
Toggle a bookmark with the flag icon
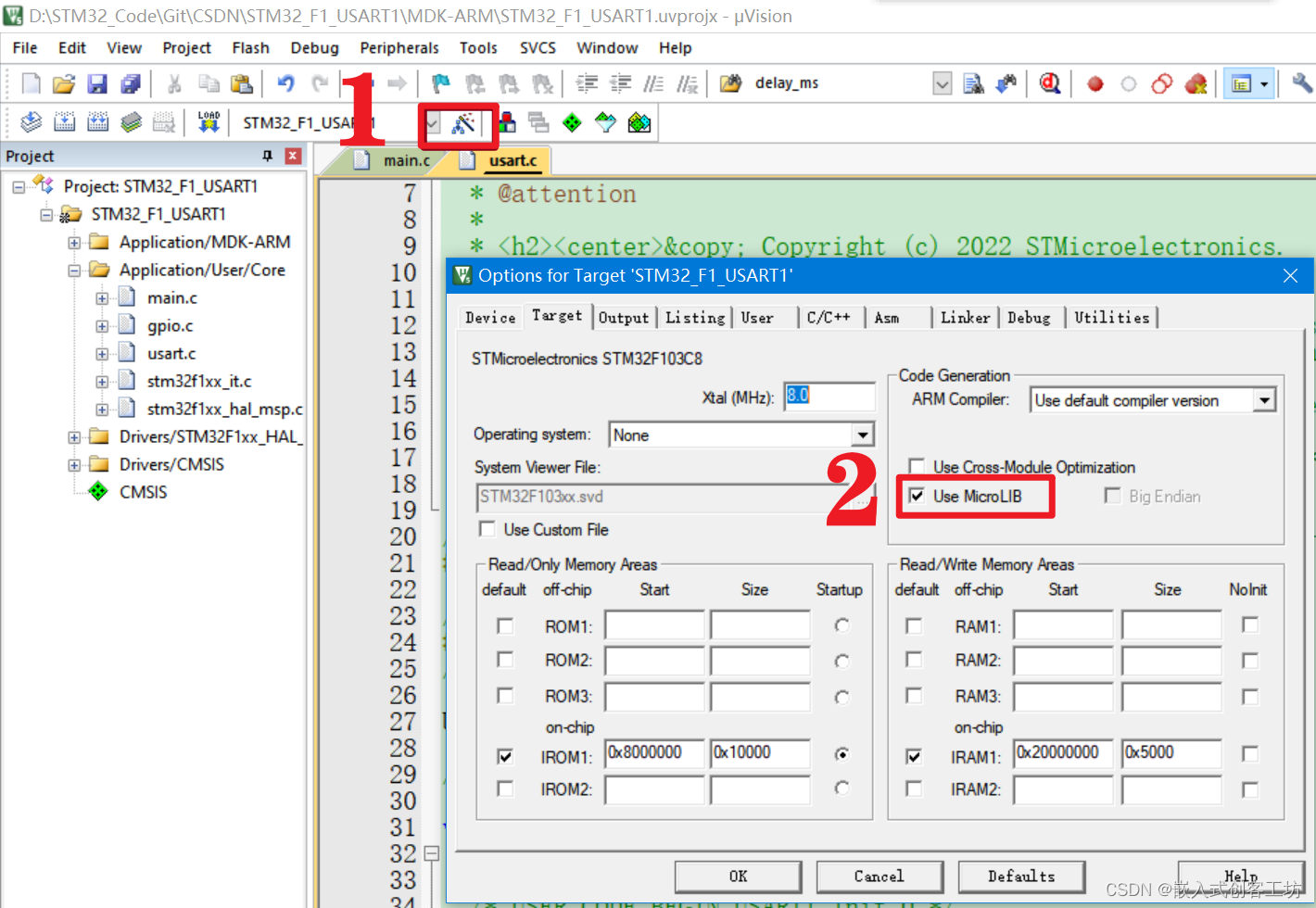441,84
